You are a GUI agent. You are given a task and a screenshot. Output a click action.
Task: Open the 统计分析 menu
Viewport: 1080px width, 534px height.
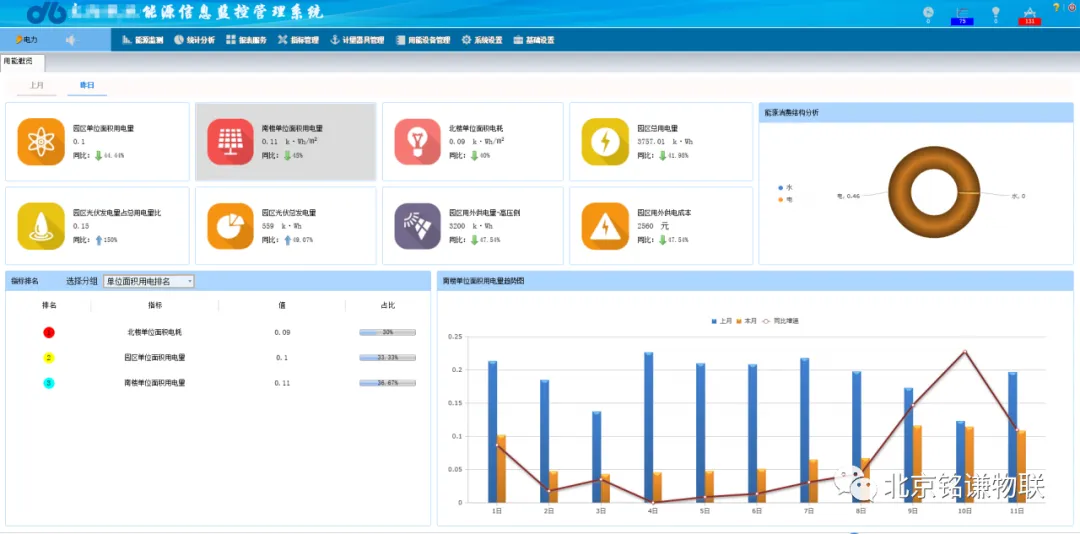pos(194,40)
